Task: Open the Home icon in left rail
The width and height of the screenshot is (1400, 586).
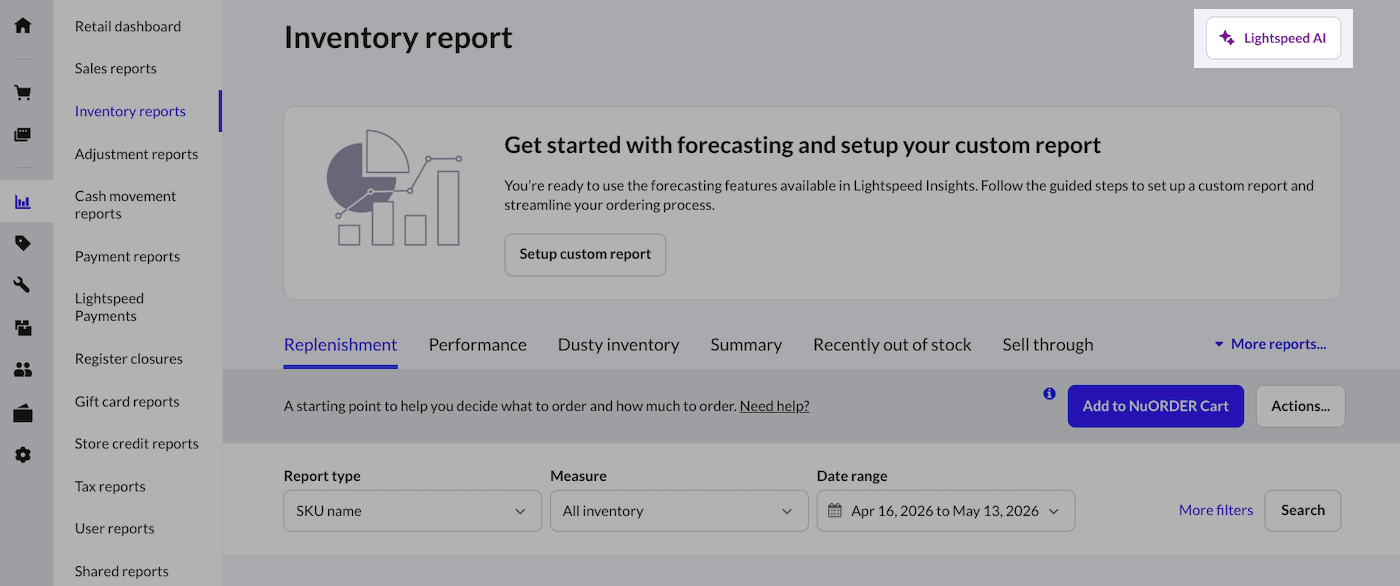Action: [22, 25]
